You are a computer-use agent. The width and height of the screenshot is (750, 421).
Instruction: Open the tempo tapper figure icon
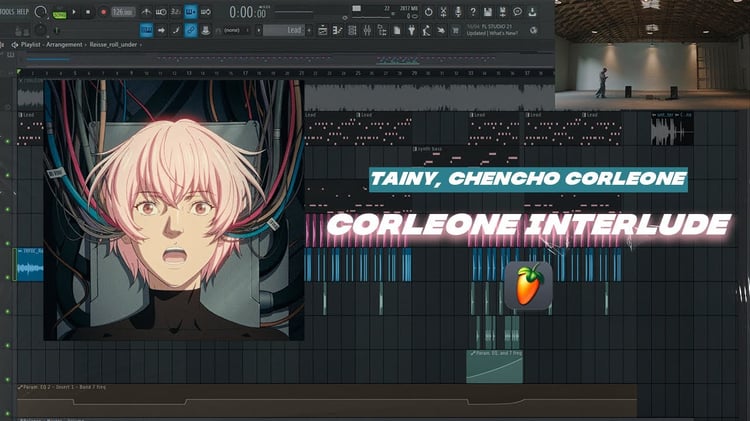click(x=426, y=30)
